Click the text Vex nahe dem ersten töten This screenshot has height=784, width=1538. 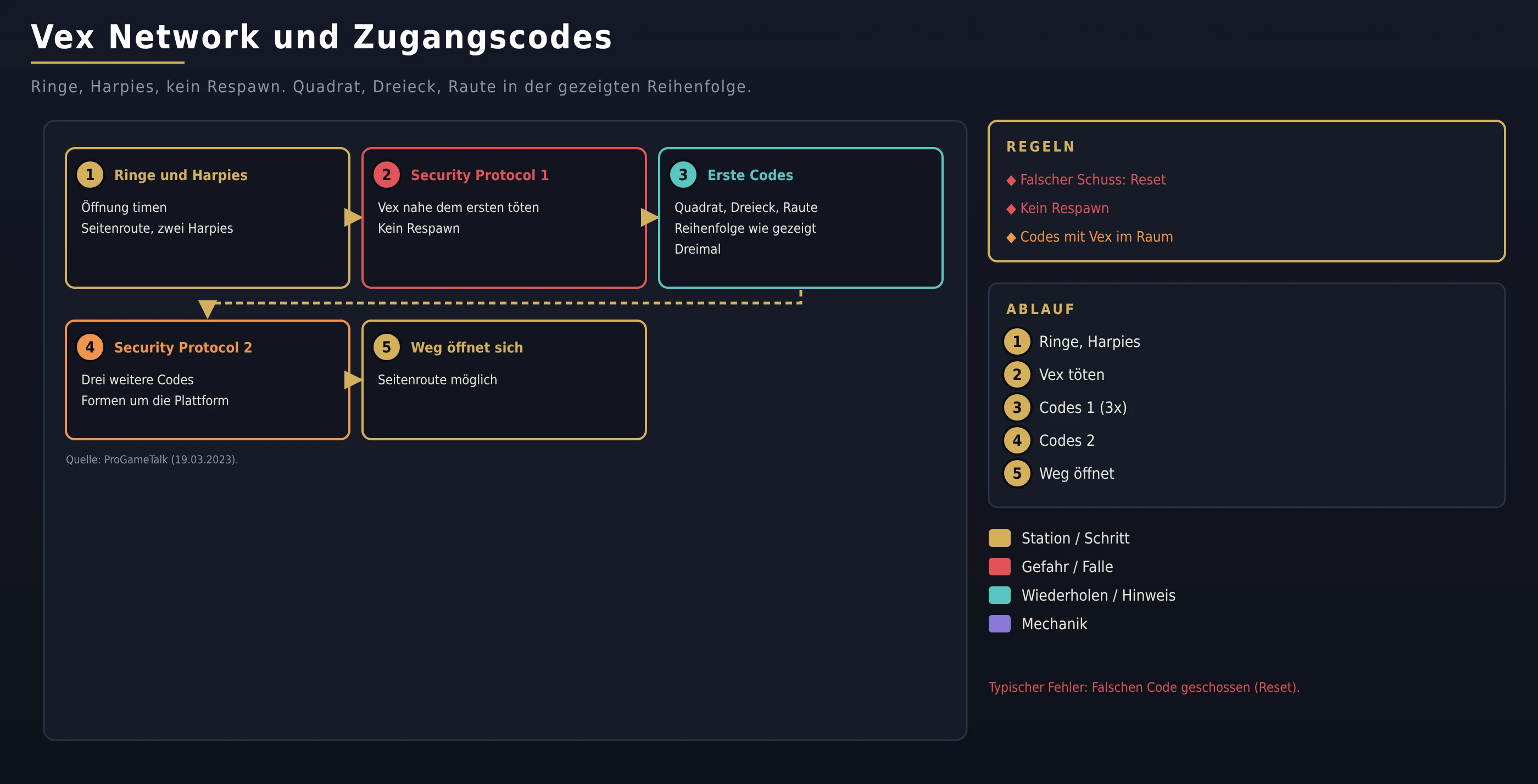coord(458,207)
